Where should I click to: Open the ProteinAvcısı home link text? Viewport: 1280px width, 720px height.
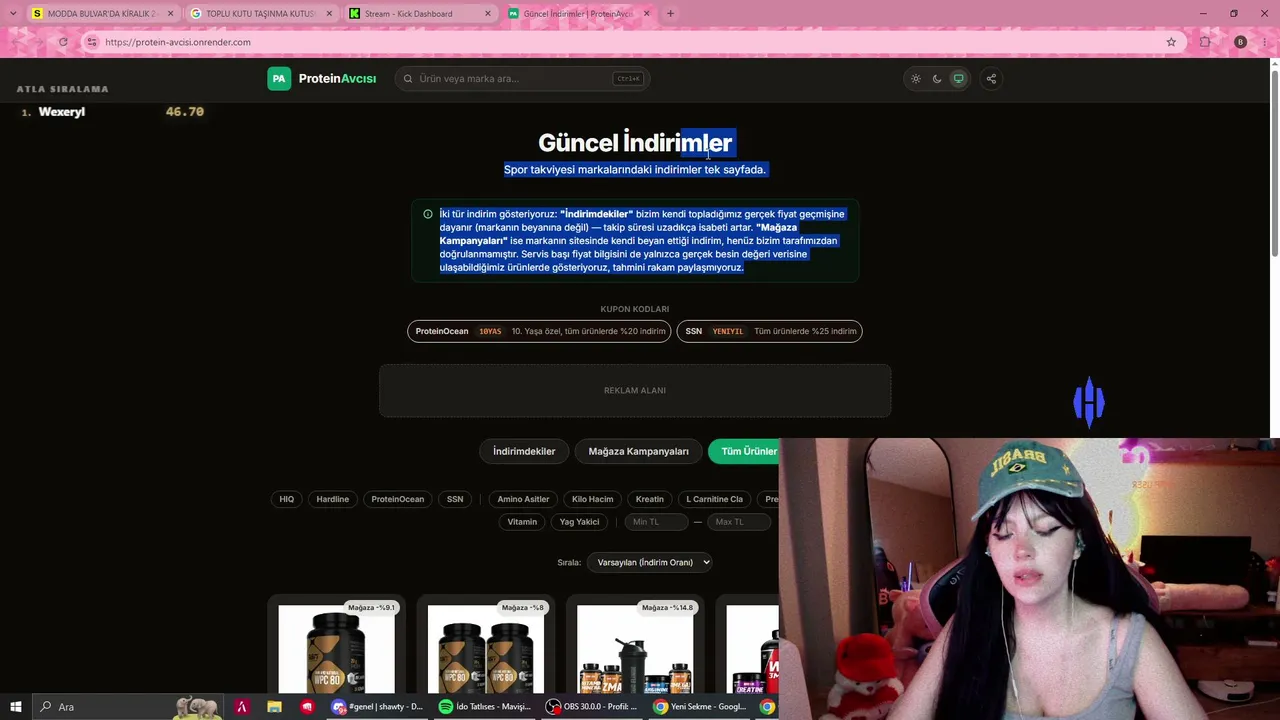point(337,79)
